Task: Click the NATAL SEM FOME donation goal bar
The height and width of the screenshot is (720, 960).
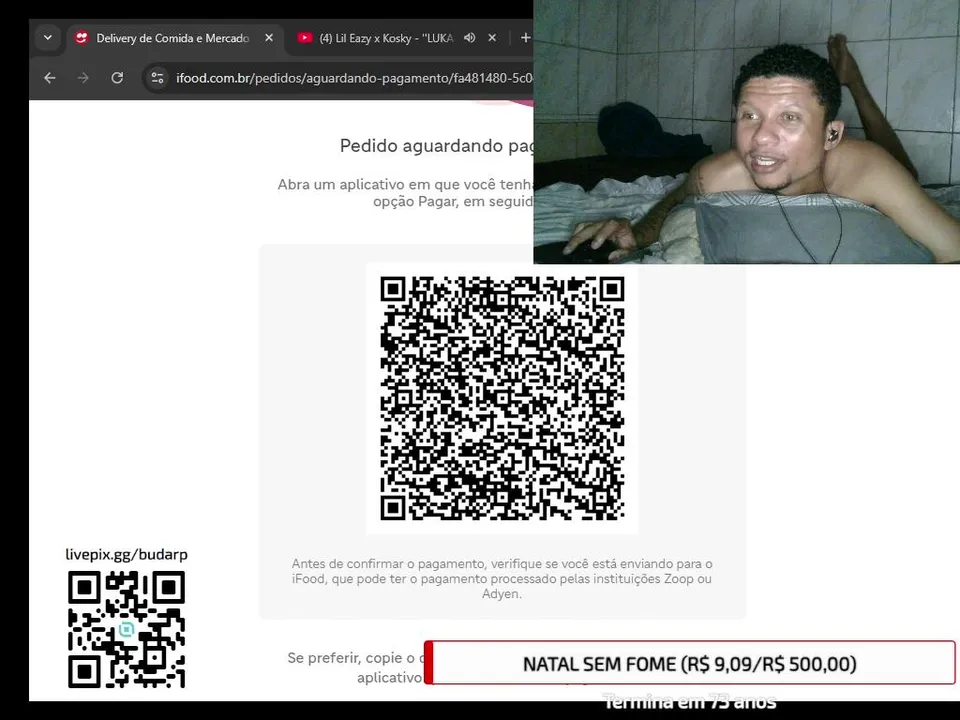Action: (x=689, y=663)
